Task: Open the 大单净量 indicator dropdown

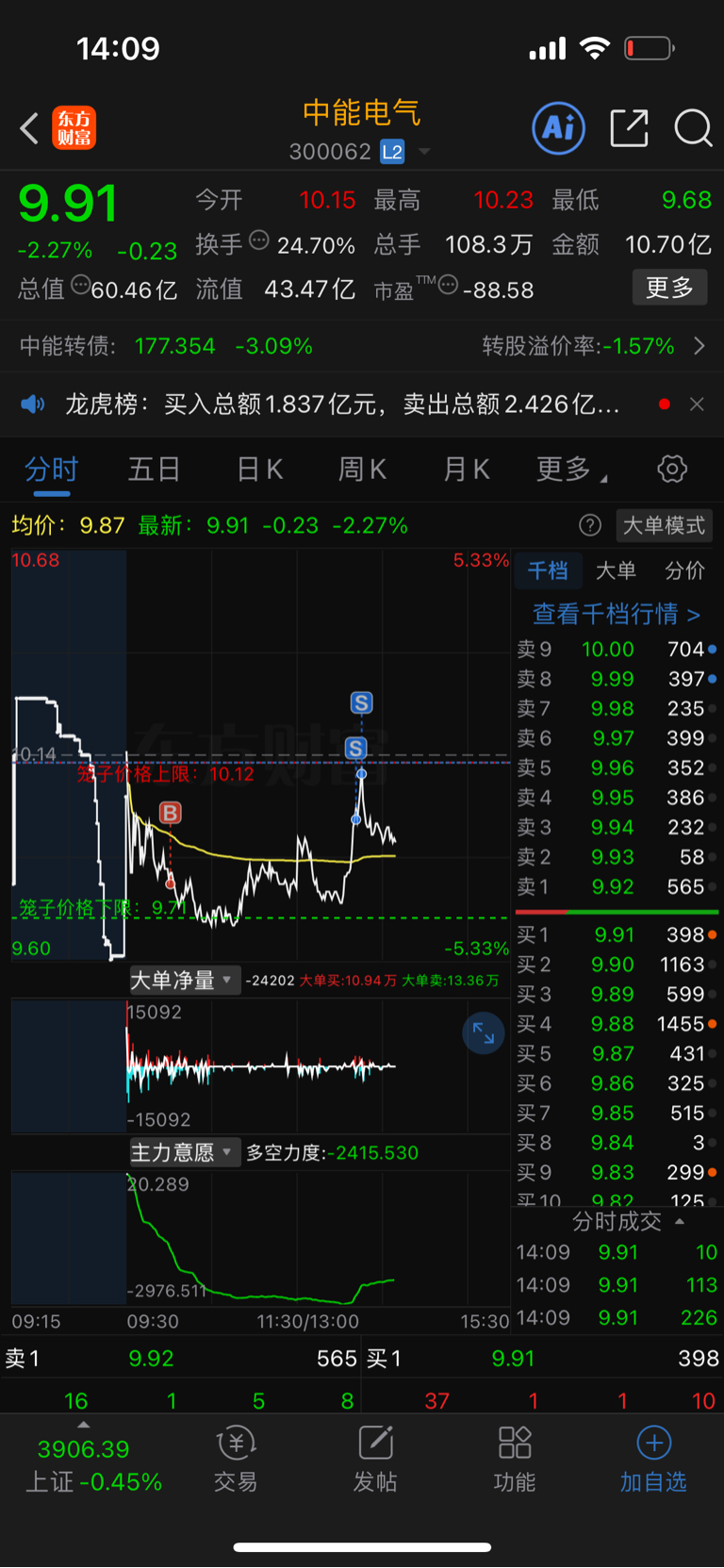Action: tap(184, 981)
